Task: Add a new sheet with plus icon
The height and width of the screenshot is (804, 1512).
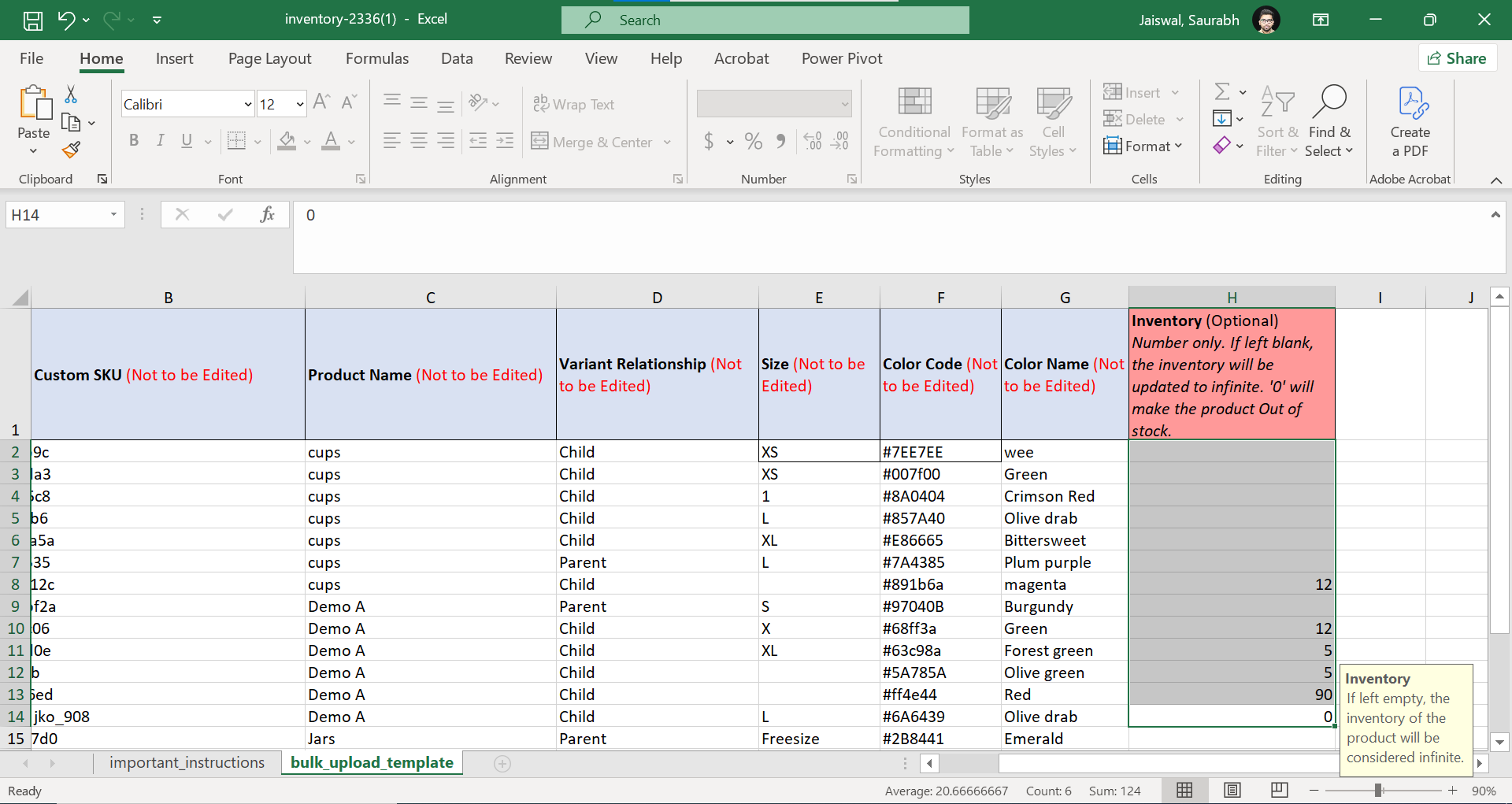Action: click(502, 763)
